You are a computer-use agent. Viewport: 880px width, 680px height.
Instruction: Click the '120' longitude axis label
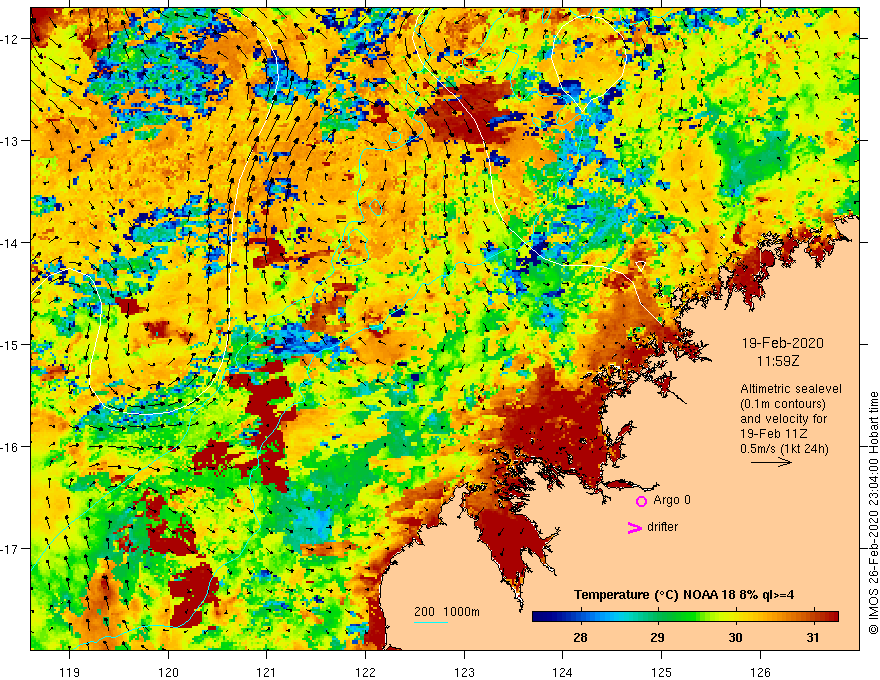(168, 672)
